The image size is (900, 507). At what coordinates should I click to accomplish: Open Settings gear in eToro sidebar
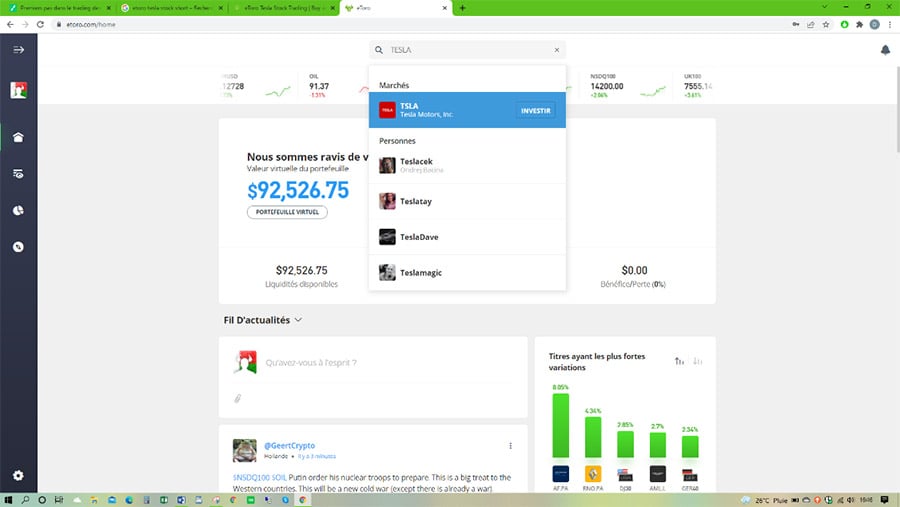18,475
